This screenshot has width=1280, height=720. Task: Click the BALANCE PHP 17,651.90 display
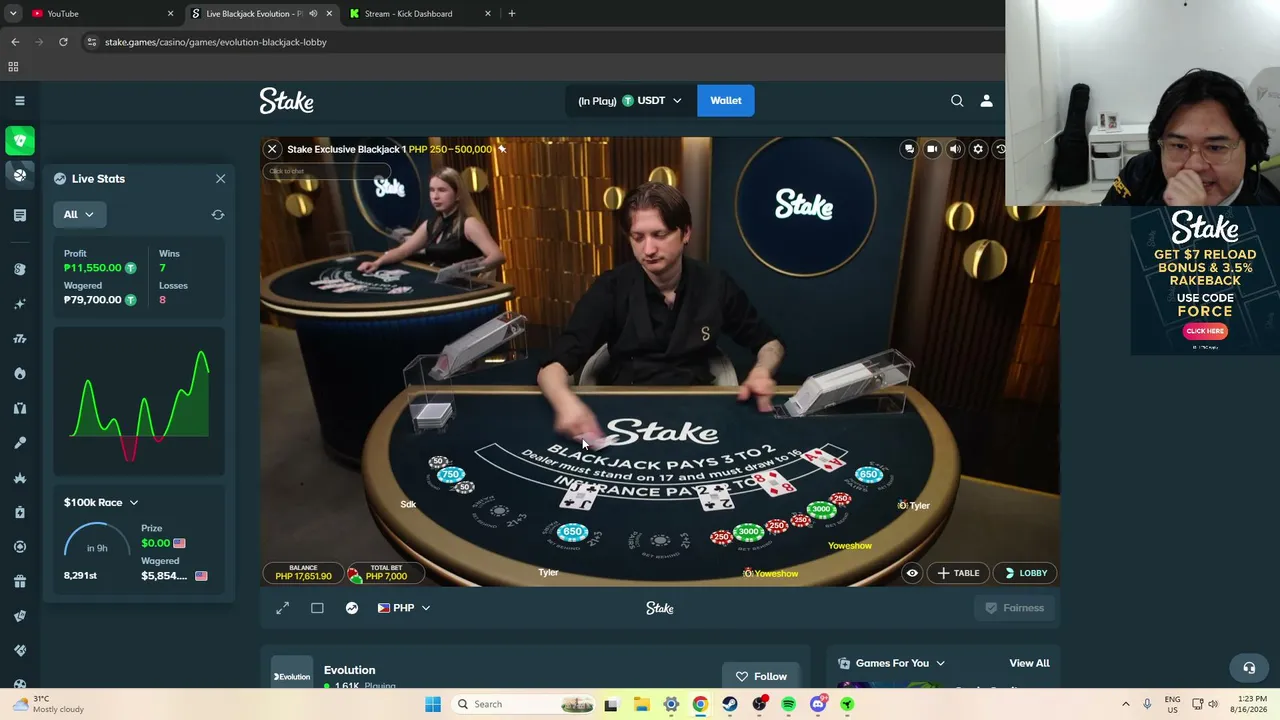[304, 573]
